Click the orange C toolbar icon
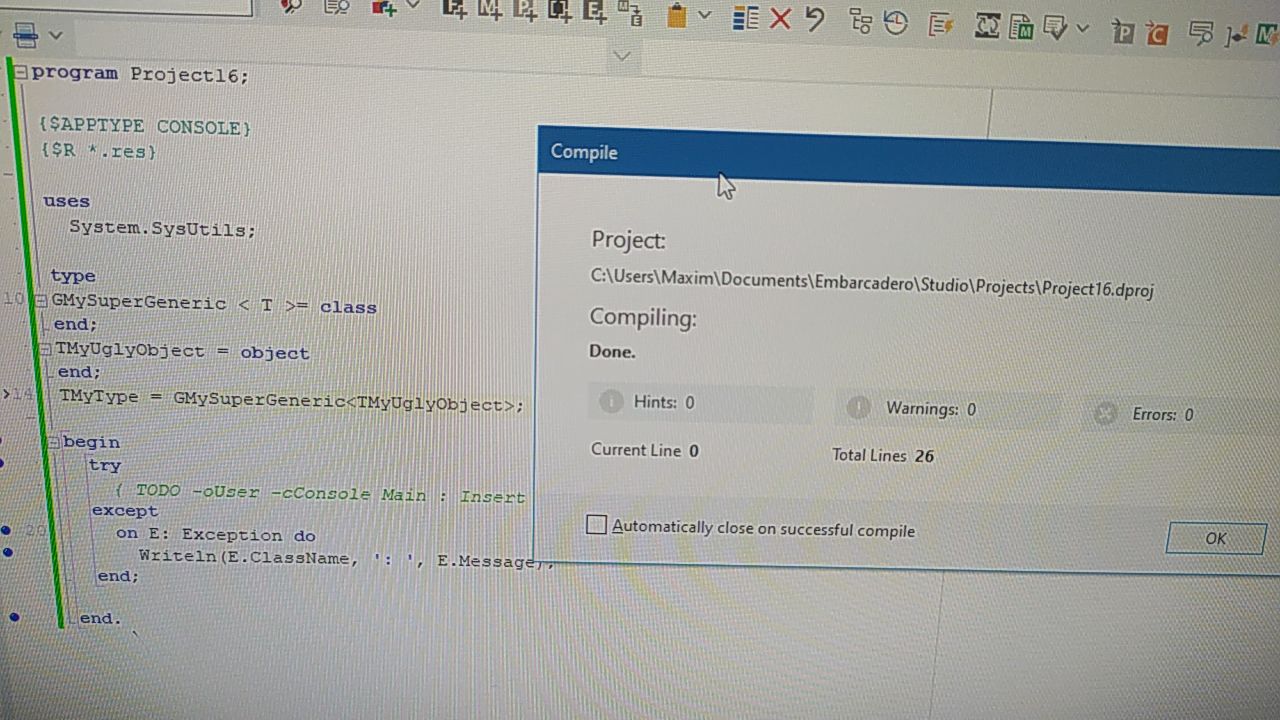 click(1158, 33)
